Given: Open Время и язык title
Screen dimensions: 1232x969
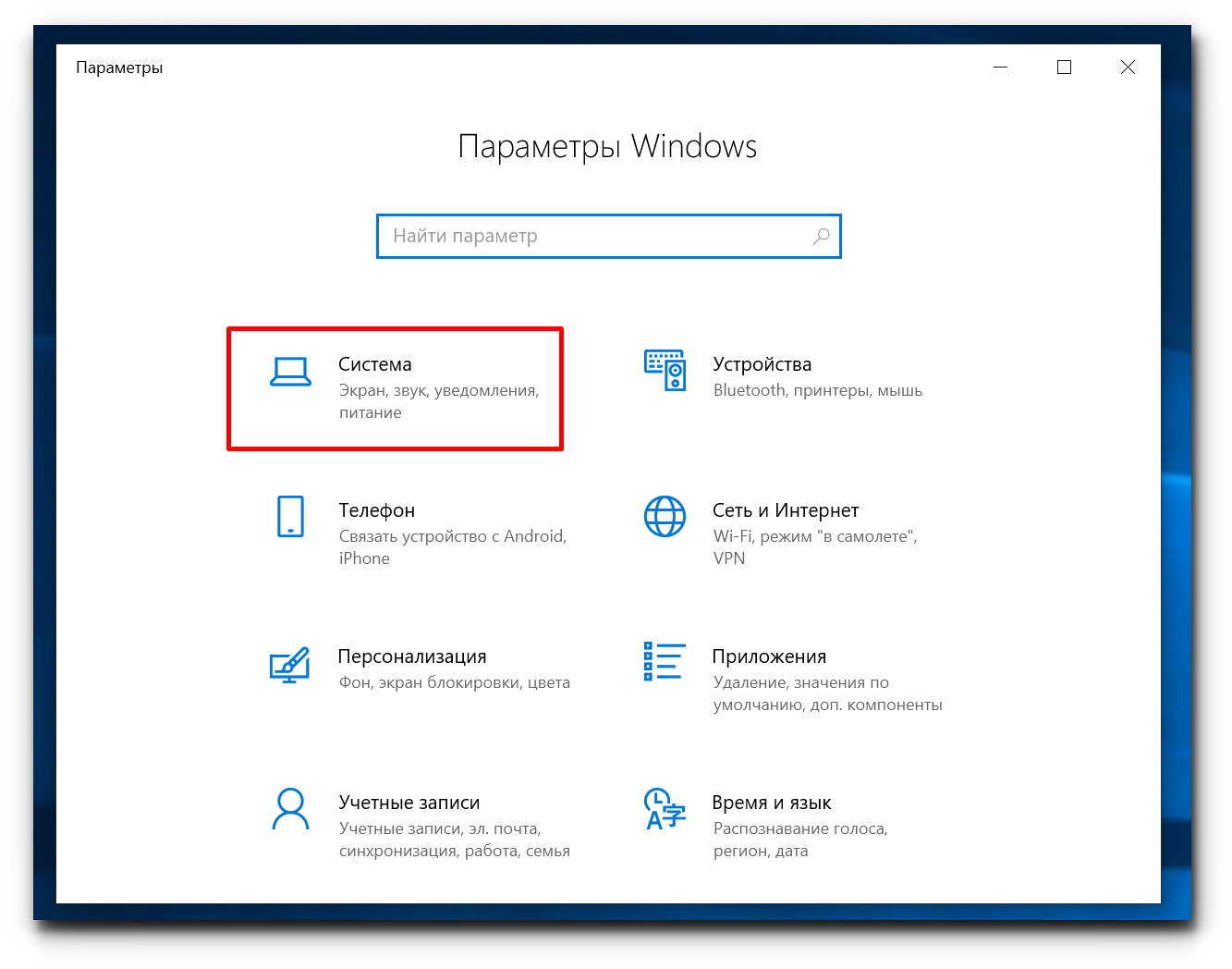Looking at the screenshot, I should [x=772, y=803].
